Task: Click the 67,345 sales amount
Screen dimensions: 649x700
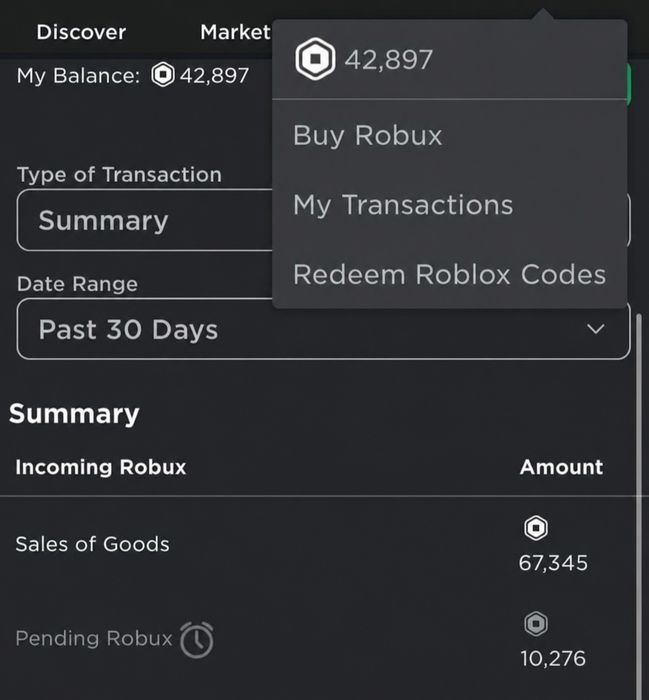Action: (553, 563)
